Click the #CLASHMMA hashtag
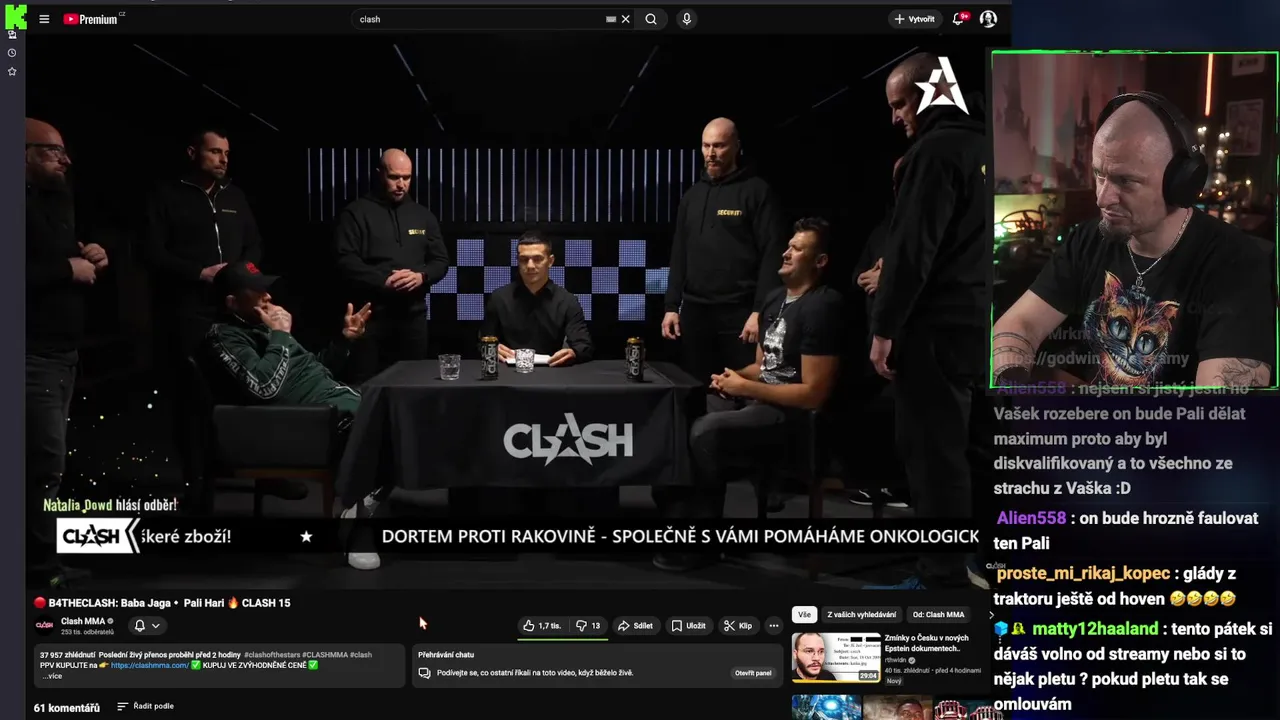The width and height of the screenshot is (1280, 720). [x=323, y=655]
